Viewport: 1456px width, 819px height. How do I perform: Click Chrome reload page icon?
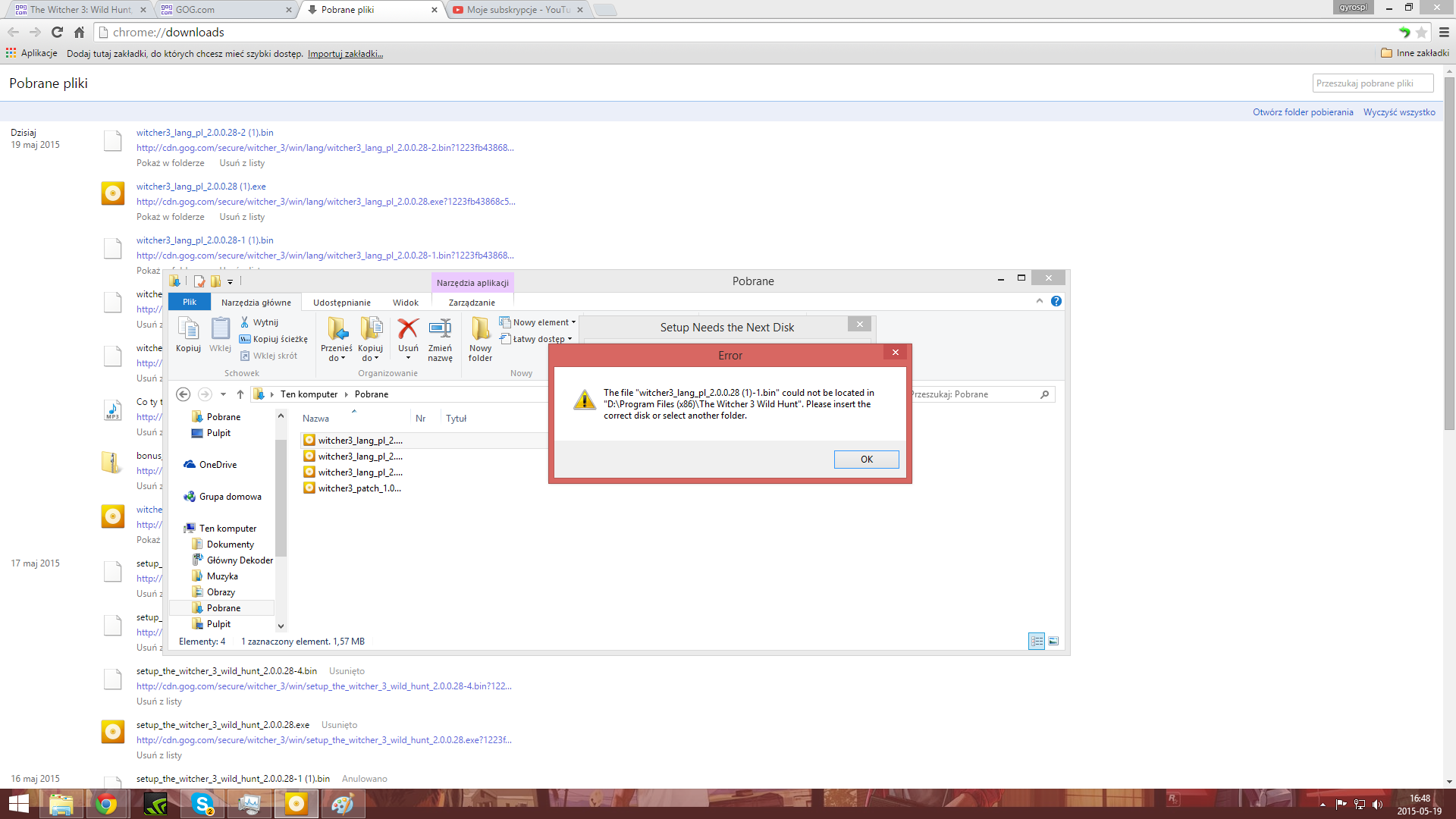pyautogui.click(x=57, y=32)
